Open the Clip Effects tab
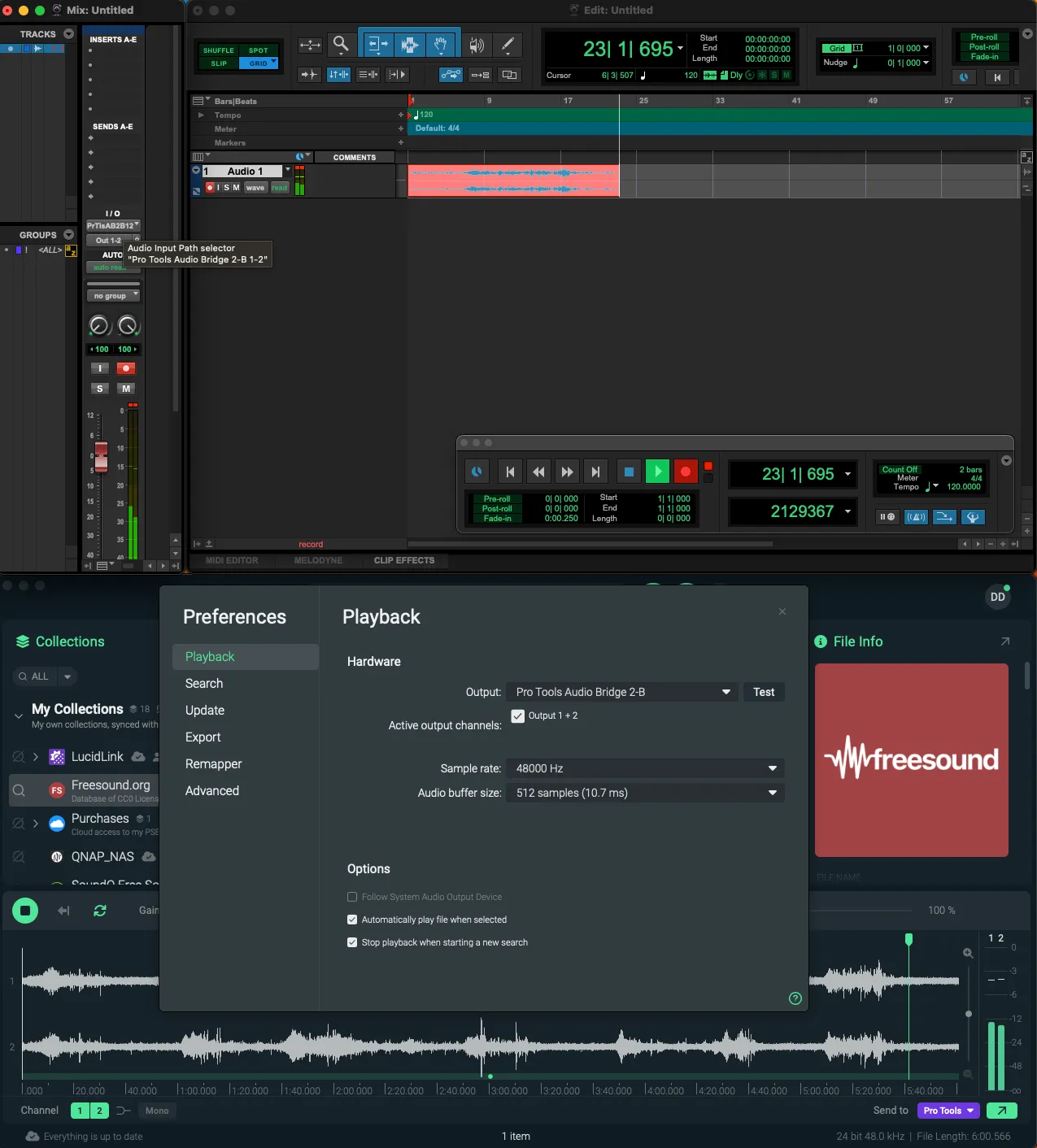This screenshot has height=1148, width=1037. pyautogui.click(x=404, y=560)
